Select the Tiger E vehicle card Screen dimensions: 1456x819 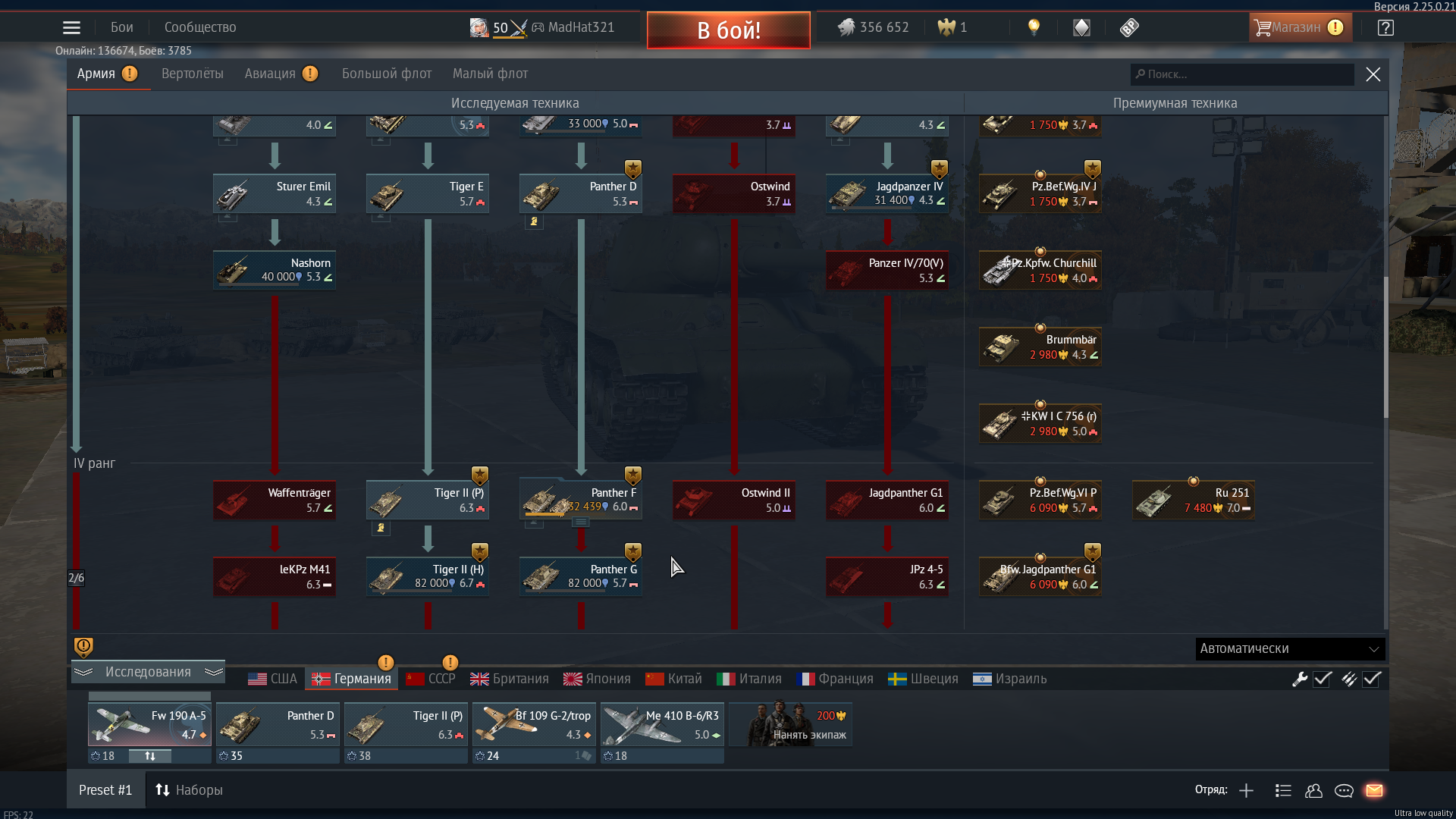click(428, 193)
